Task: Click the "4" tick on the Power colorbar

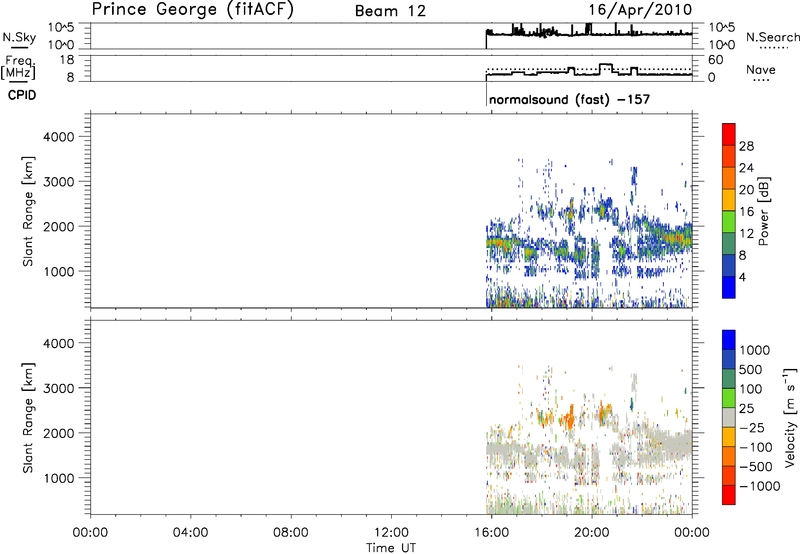Action: [742, 277]
